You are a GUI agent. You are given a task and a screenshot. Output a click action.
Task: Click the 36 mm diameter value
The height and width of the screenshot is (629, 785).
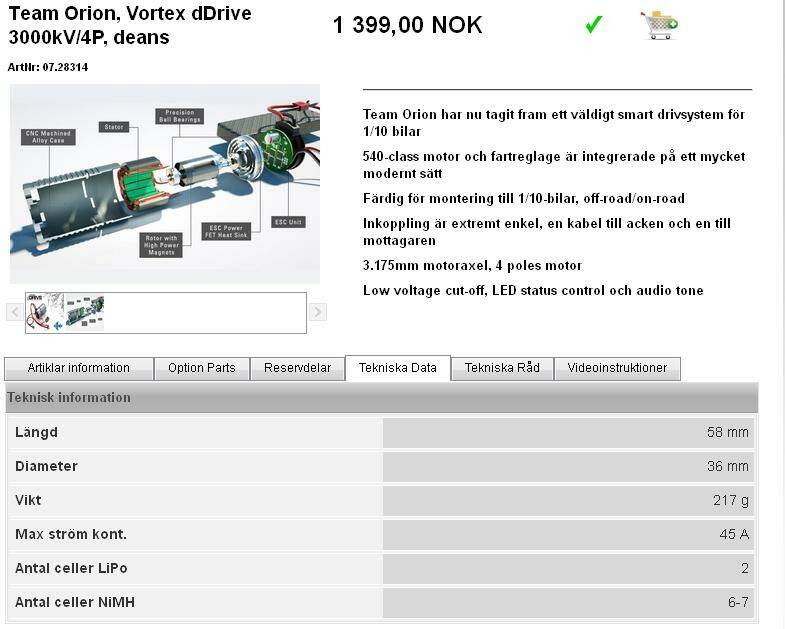(728, 466)
